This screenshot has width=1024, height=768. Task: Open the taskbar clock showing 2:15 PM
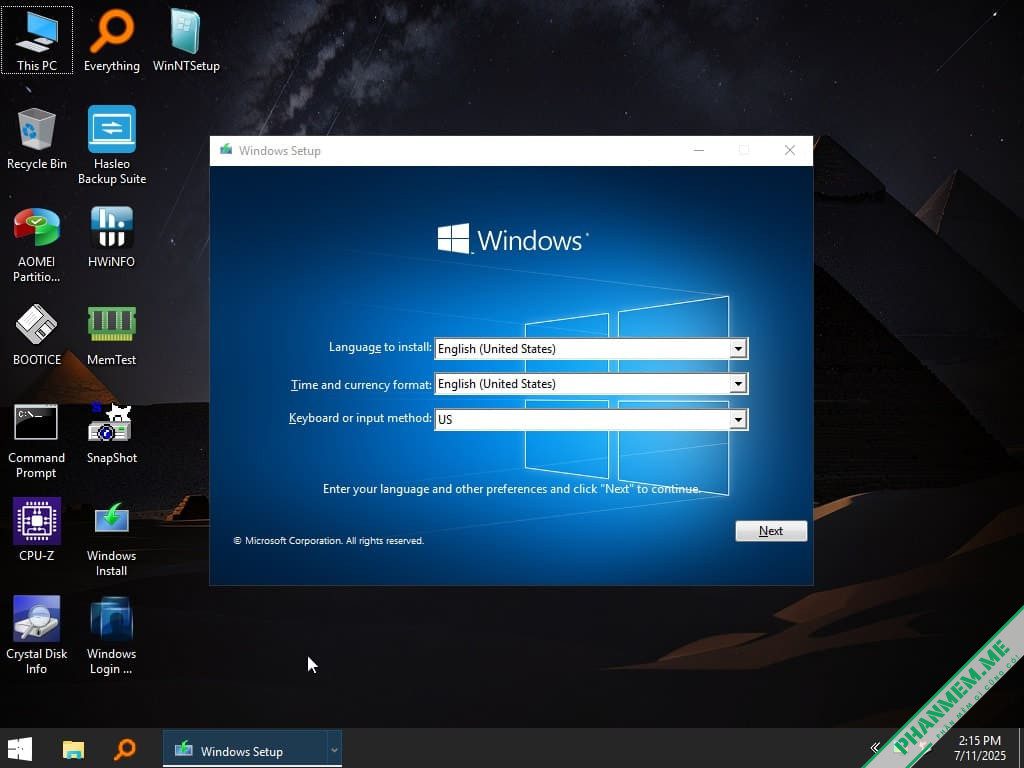tap(980, 748)
